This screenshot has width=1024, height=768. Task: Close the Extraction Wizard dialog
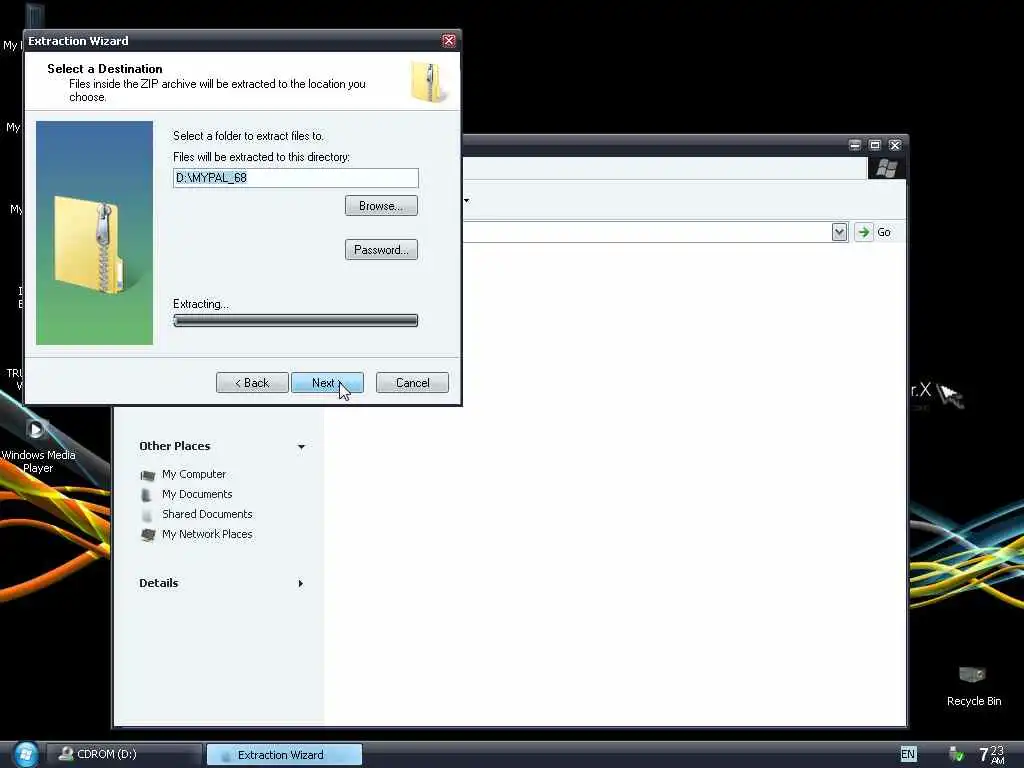tap(449, 40)
